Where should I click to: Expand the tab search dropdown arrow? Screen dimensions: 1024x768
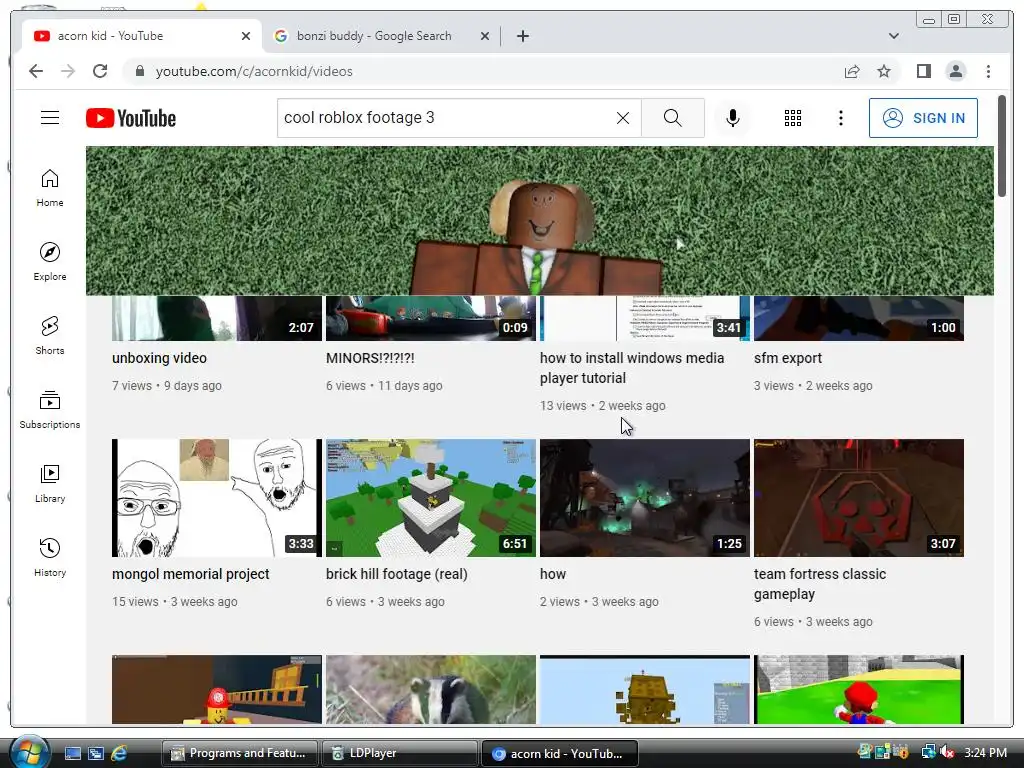click(893, 36)
